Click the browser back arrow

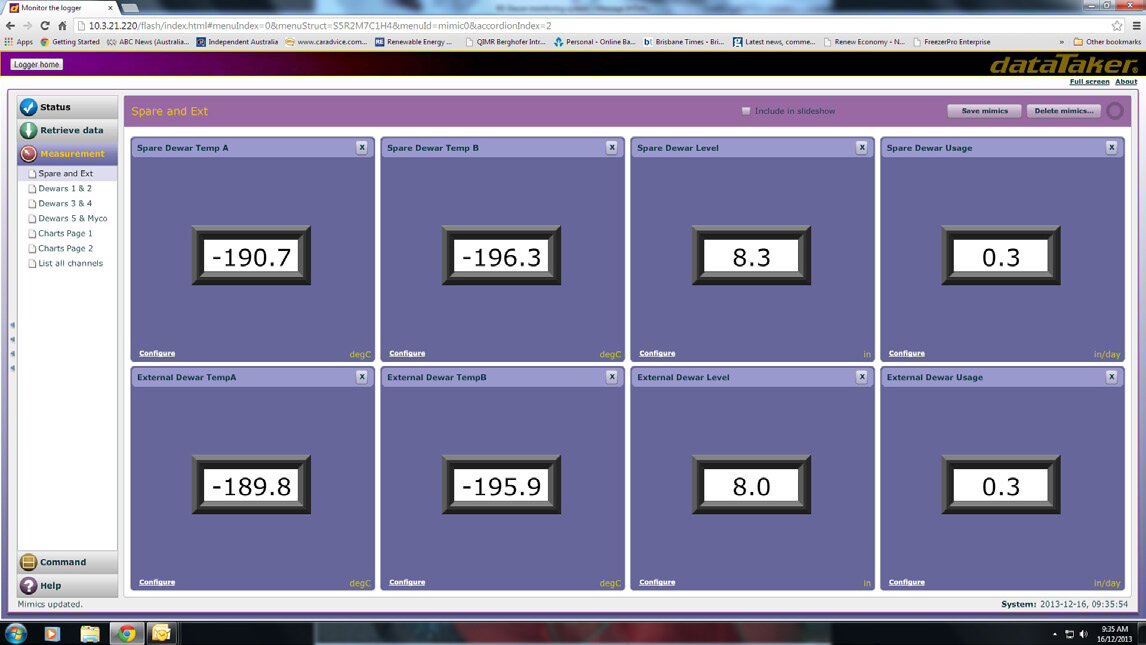tap(10, 26)
